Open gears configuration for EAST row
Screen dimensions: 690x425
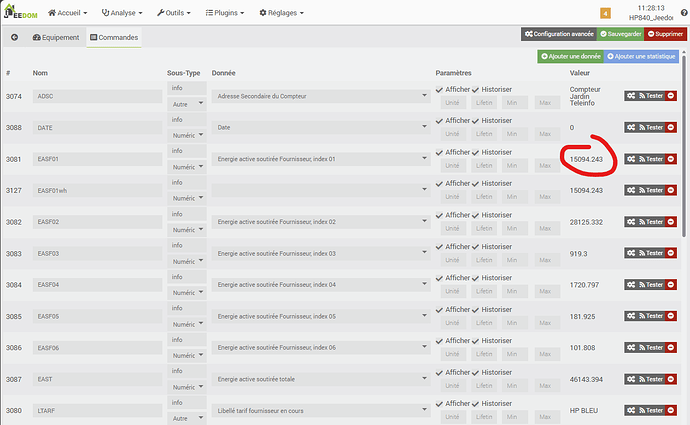632,379
